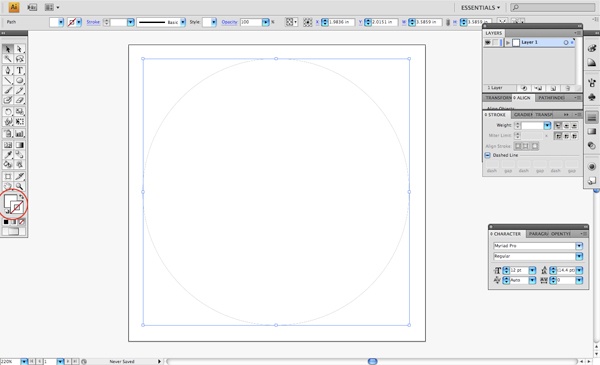The height and width of the screenshot is (365, 600).
Task: Open the LAYERS tab
Action: (x=494, y=33)
